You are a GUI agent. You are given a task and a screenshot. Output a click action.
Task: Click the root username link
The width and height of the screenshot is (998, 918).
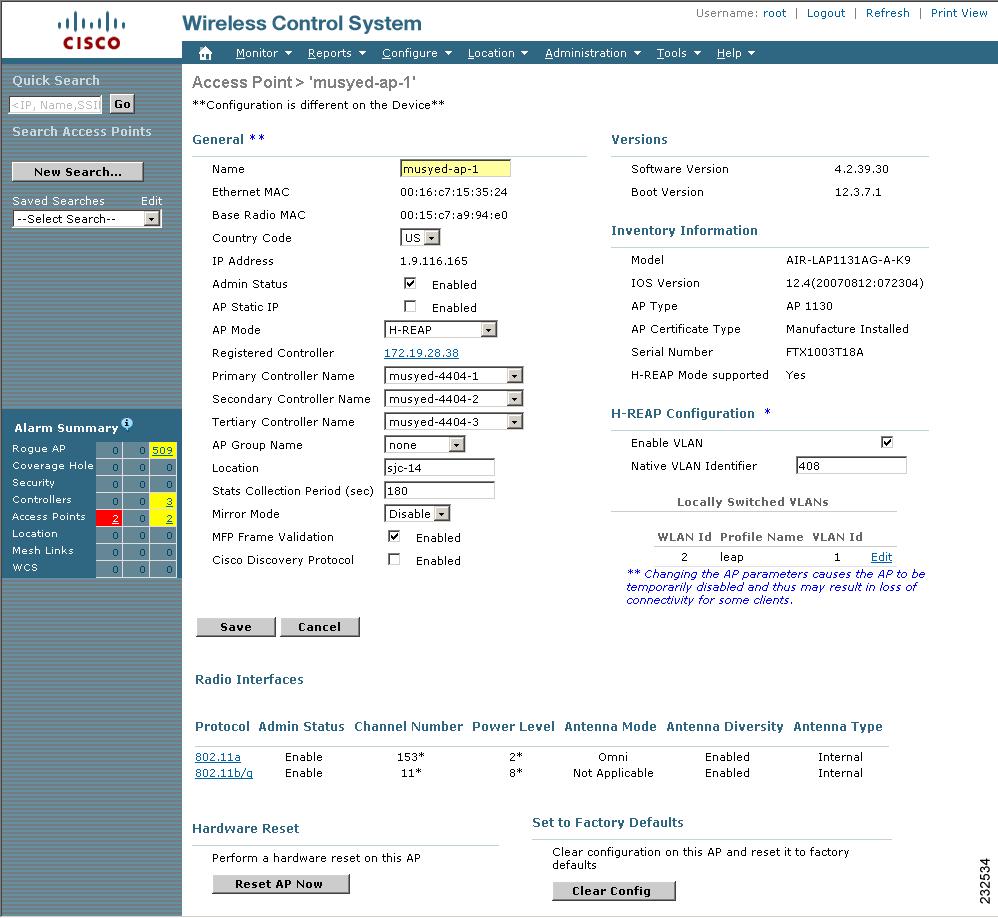click(x=775, y=13)
